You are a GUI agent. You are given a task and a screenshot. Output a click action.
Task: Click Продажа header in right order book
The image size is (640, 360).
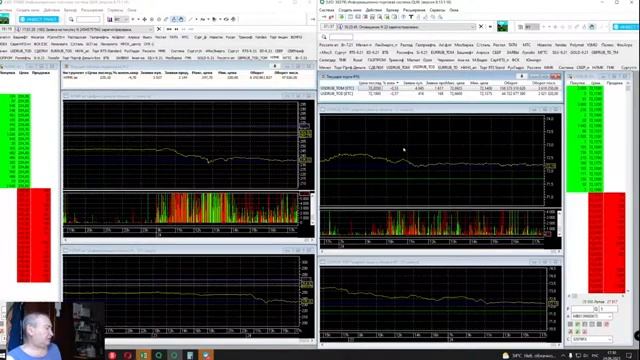pos(614,83)
